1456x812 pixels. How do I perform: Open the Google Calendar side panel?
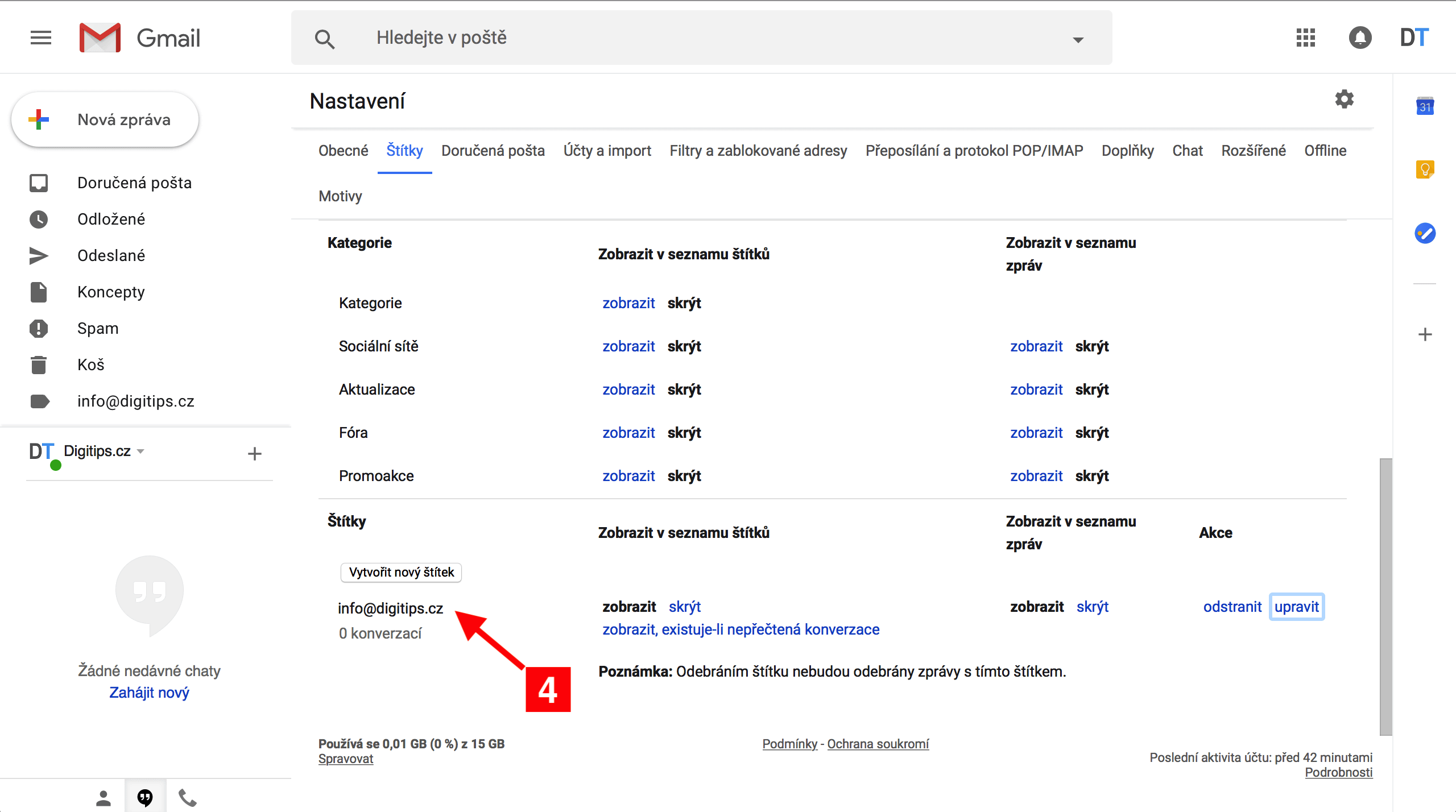1425,106
